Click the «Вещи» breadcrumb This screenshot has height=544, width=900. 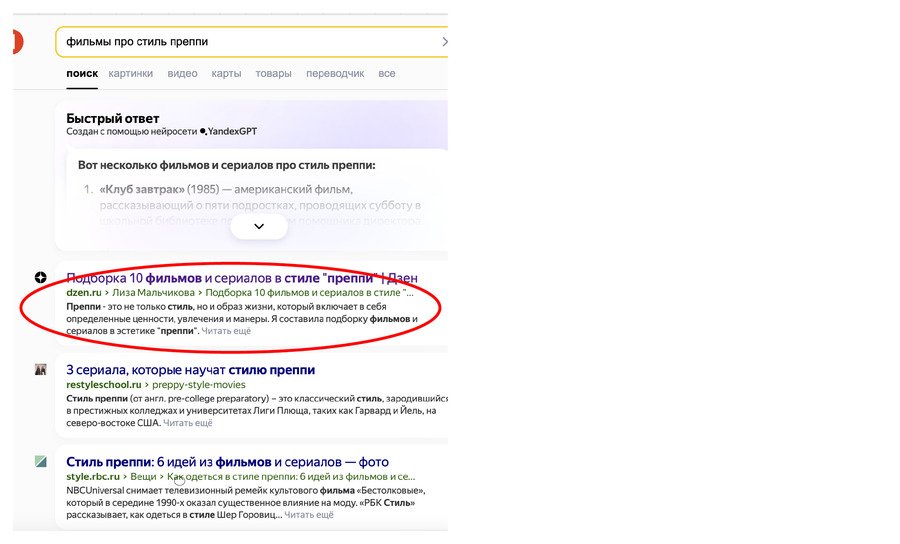click(x=143, y=476)
